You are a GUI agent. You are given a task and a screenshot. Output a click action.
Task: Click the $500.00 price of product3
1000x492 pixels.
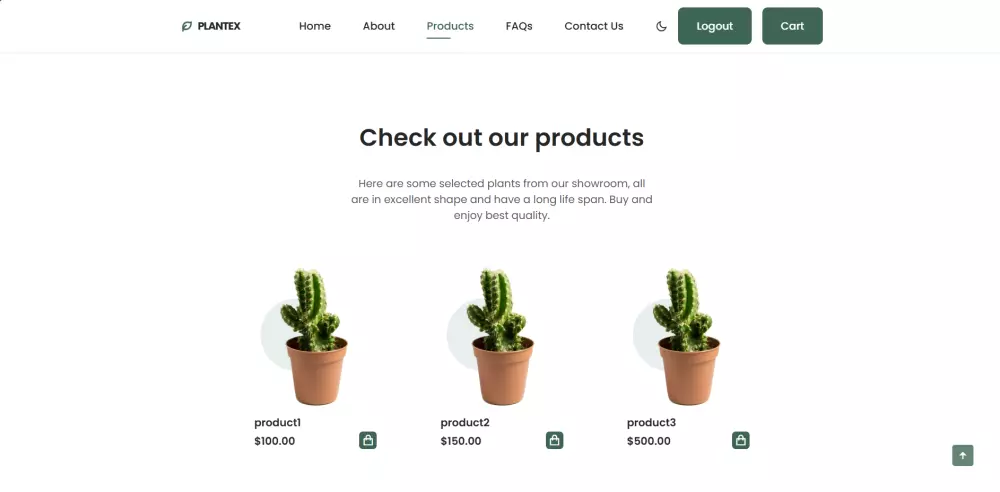[x=649, y=441]
